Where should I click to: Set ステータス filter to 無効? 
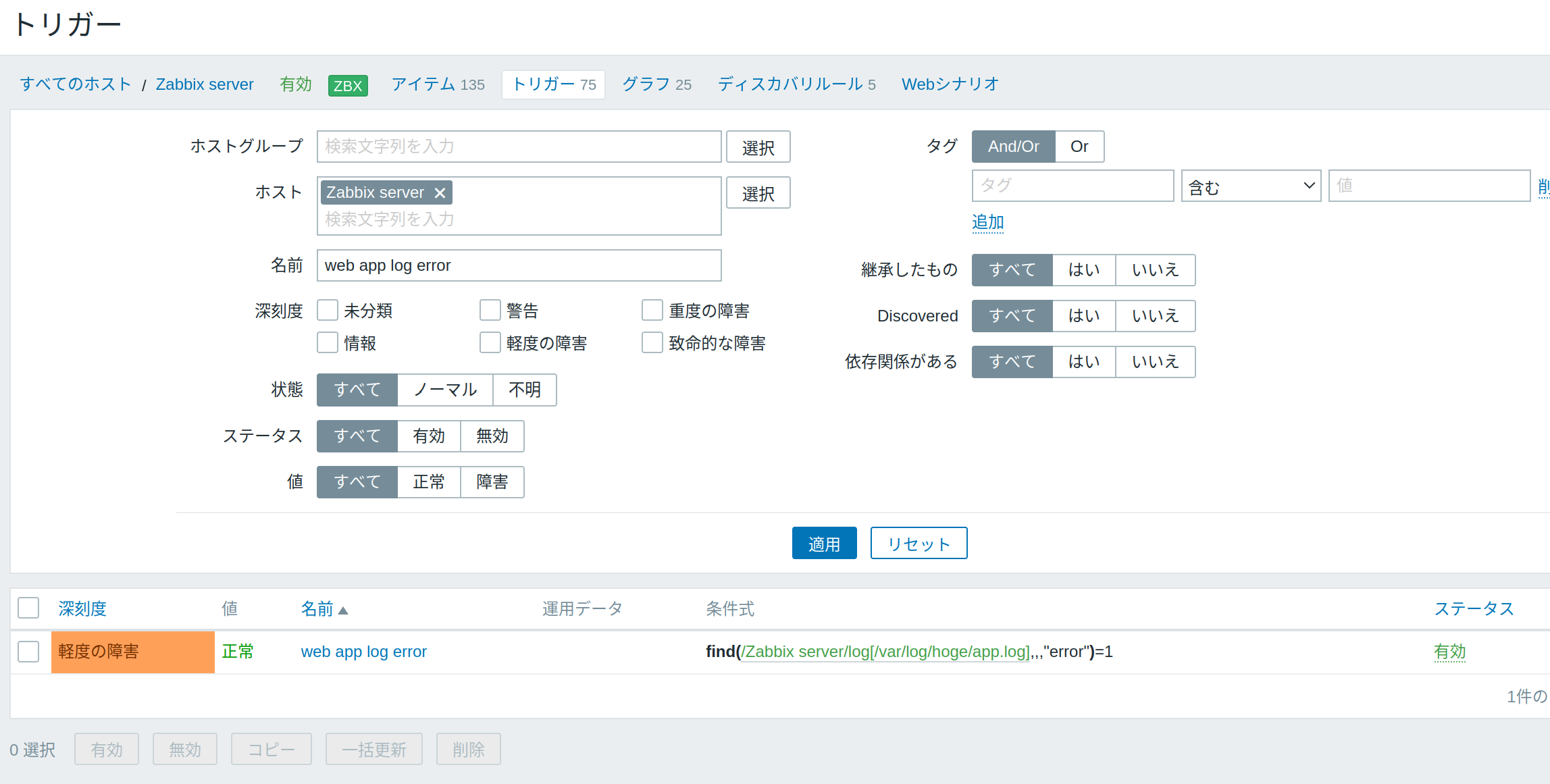(492, 436)
